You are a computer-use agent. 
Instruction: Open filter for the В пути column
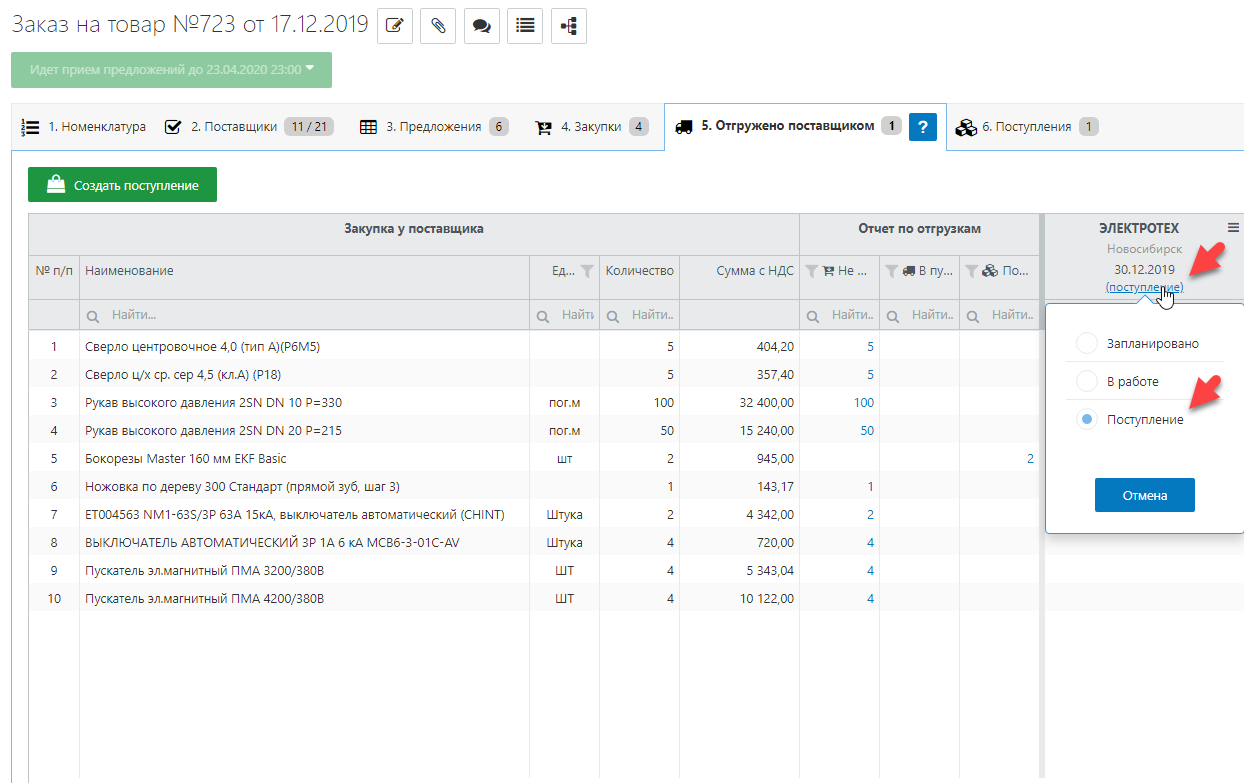pos(892,271)
